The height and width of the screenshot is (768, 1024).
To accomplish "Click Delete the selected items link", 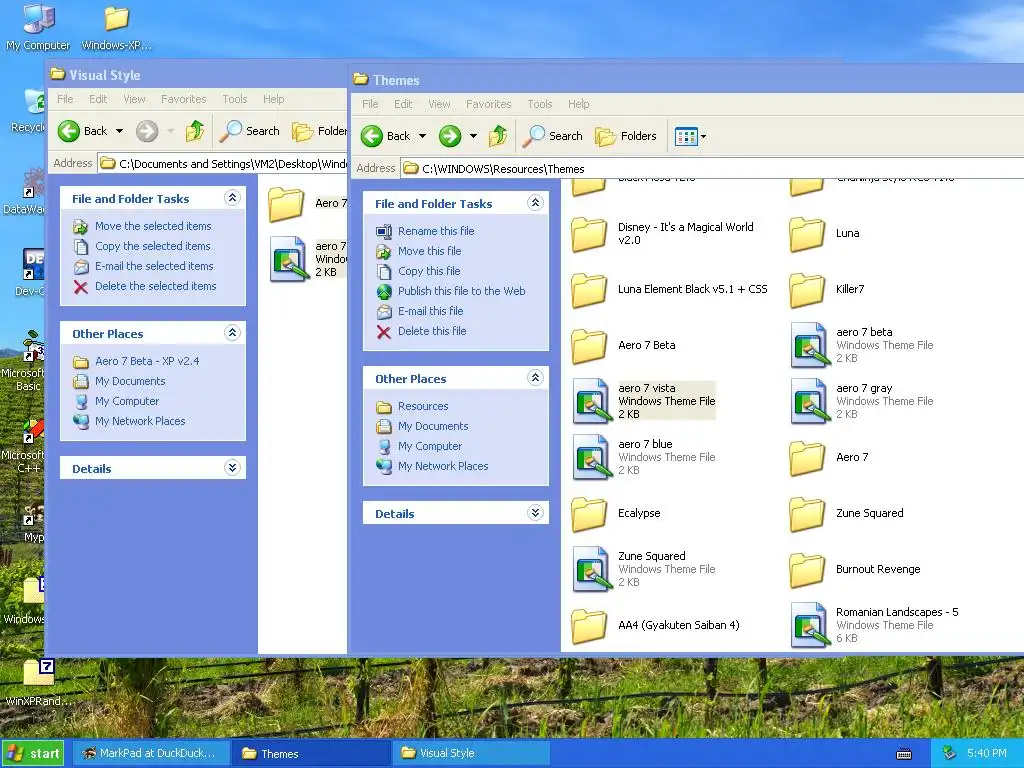I will pos(155,286).
